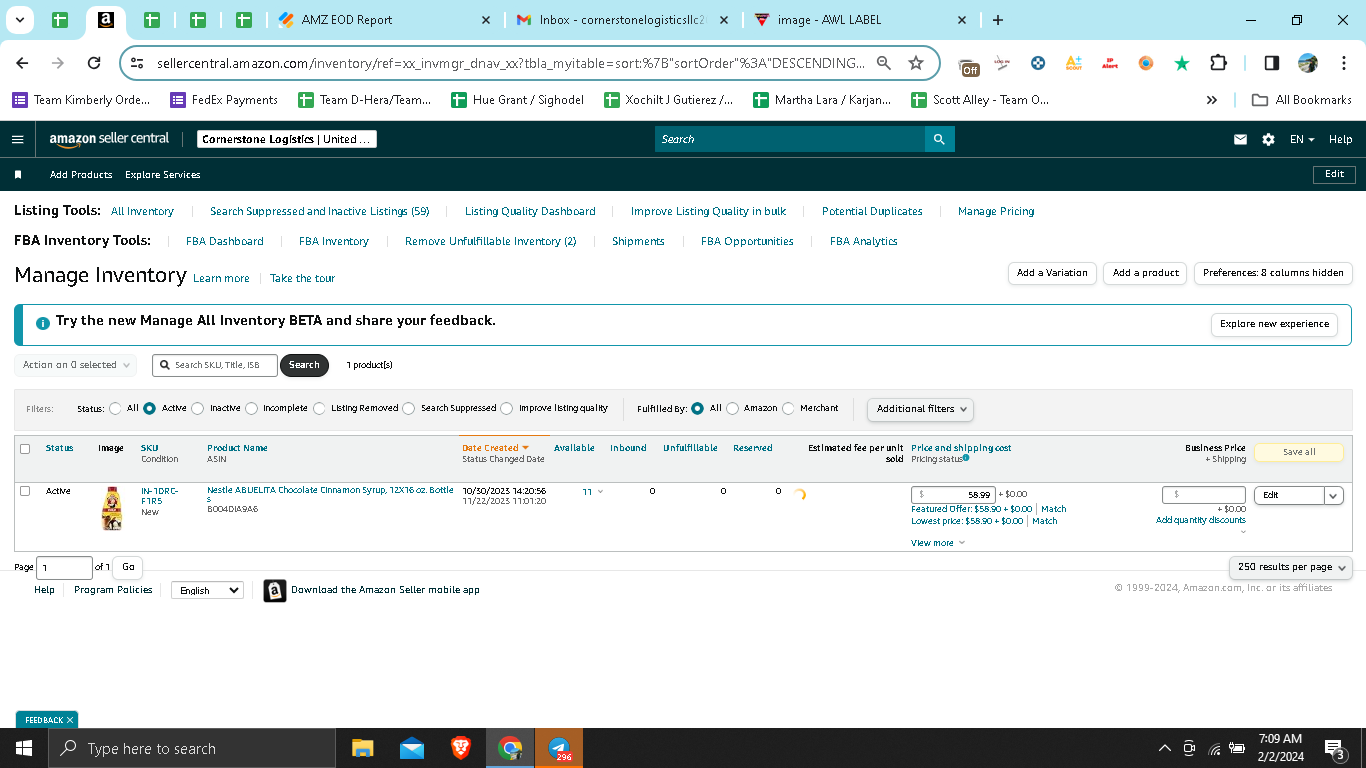This screenshot has height=768, width=1366.
Task: Select the Improve listing quality radio button
Action: click(507, 408)
